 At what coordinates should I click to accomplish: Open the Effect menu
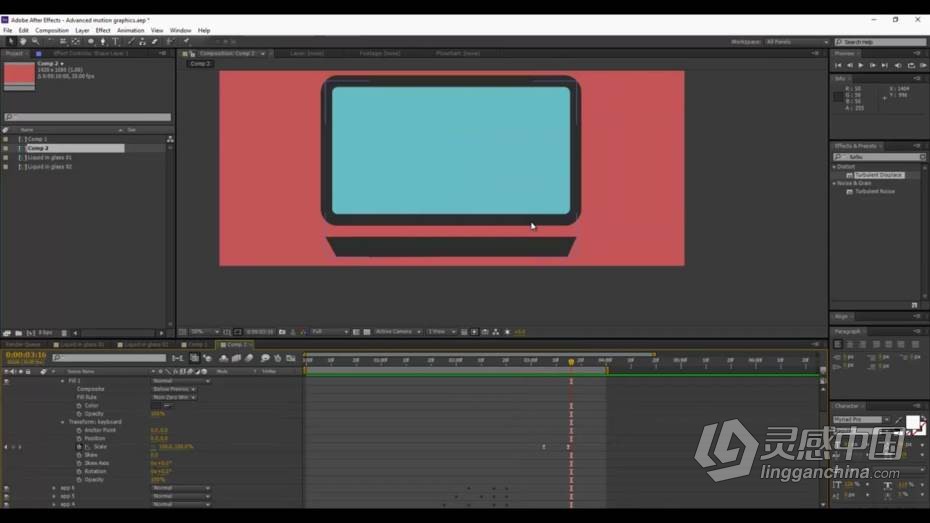click(103, 30)
